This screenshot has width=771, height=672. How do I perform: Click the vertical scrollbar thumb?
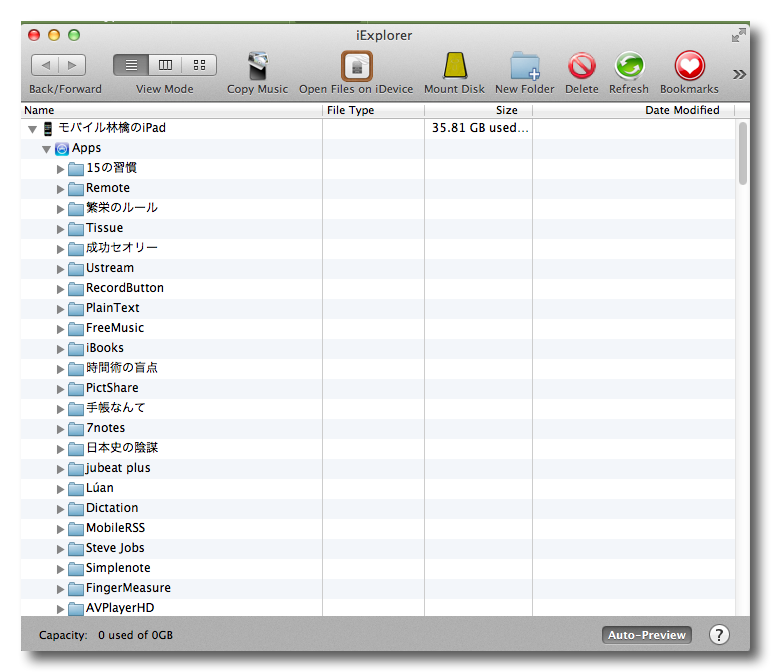(742, 153)
